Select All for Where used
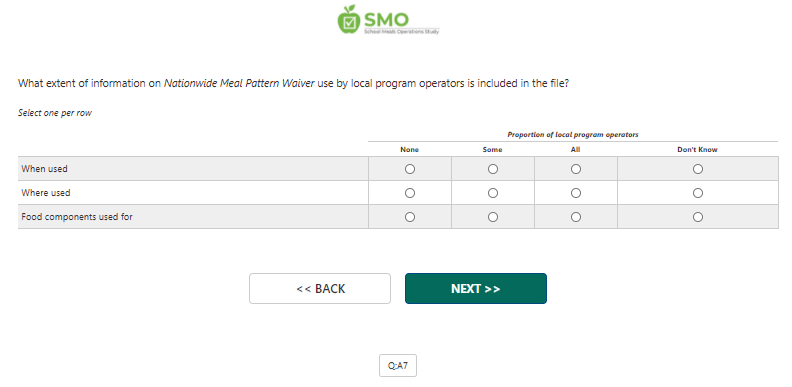The image size is (792, 387). tap(575, 193)
